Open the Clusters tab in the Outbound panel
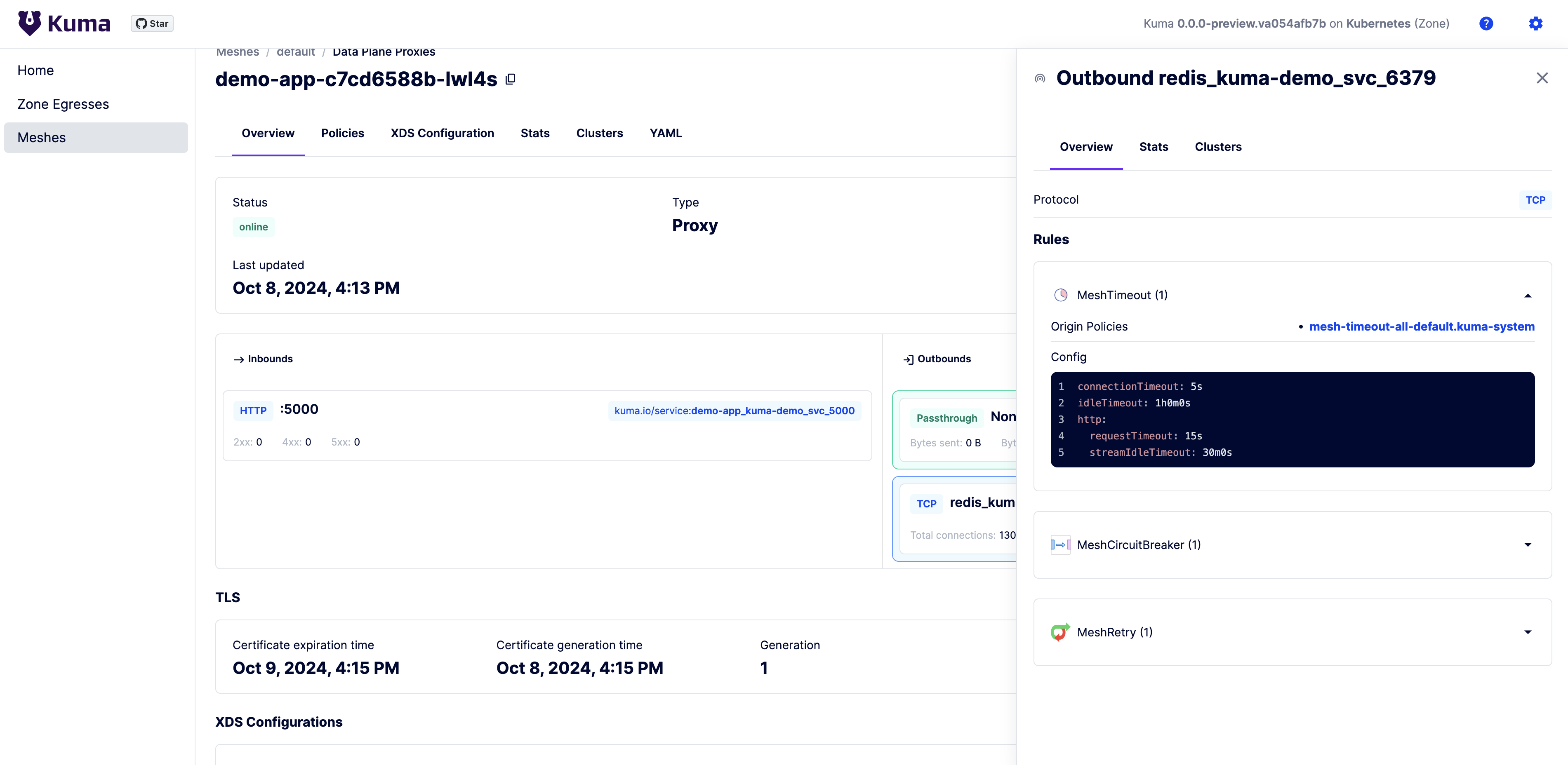The image size is (1568, 765). [1218, 147]
